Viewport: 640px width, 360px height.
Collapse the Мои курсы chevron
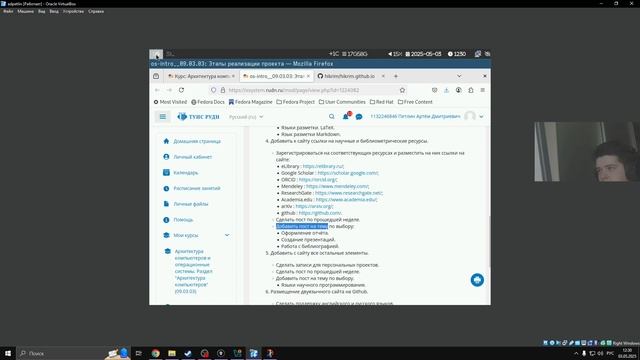tap(227, 235)
